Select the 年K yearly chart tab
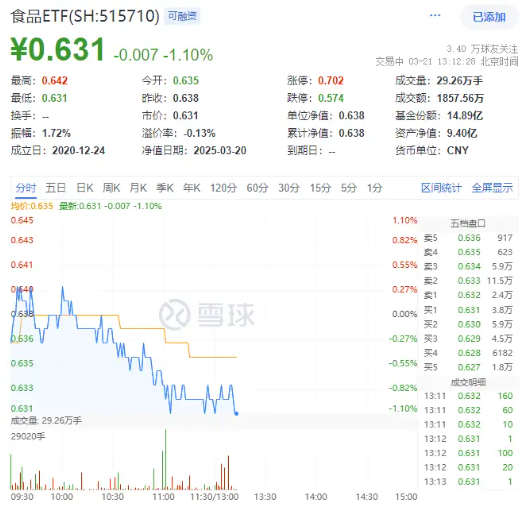 click(192, 188)
